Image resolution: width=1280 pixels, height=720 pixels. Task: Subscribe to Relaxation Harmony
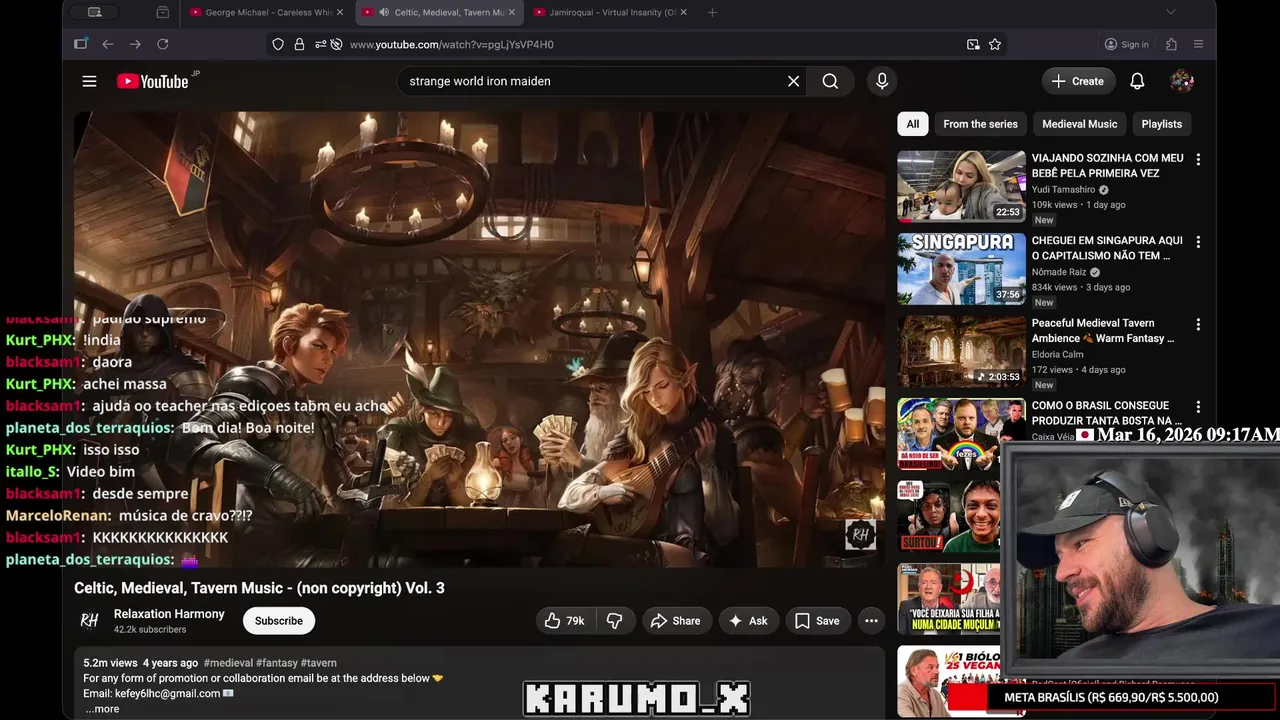pos(279,621)
